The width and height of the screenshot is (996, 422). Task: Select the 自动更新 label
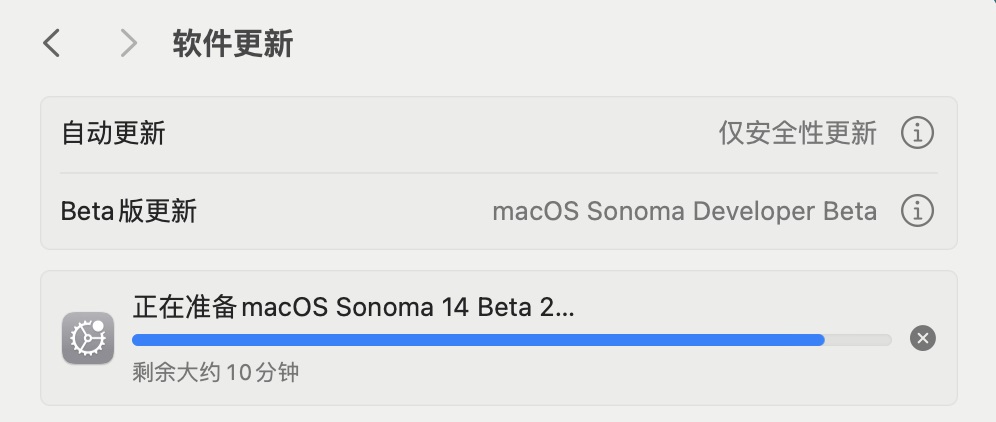(113, 133)
